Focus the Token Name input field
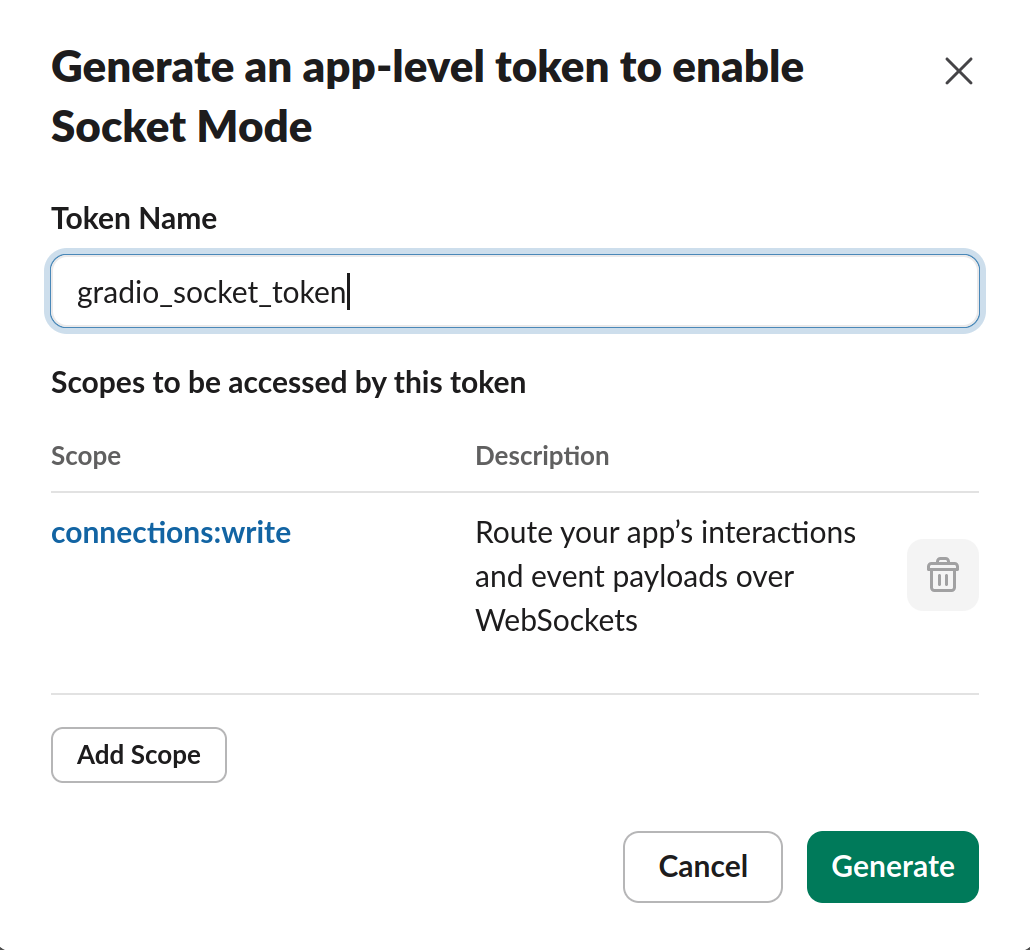1030x950 pixels. point(515,292)
